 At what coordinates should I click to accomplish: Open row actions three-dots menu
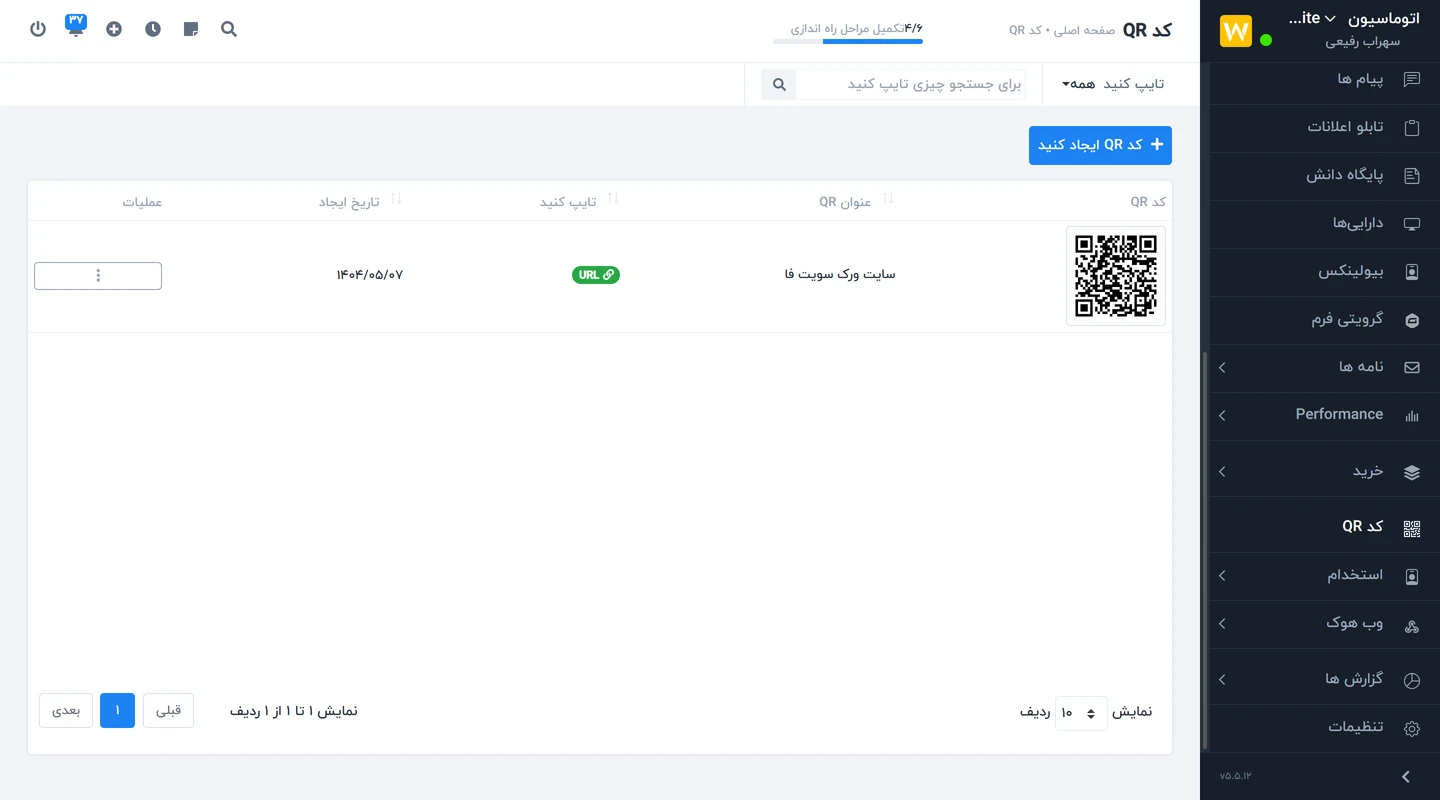pyautogui.click(x=98, y=276)
